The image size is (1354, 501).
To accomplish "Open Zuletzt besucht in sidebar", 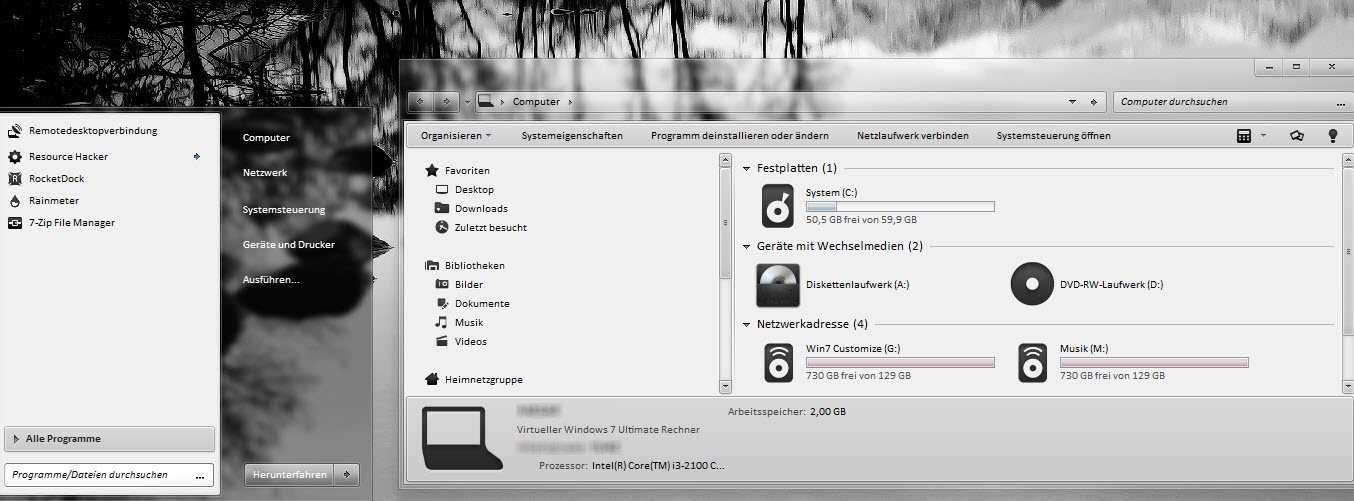I will (x=481, y=228).
